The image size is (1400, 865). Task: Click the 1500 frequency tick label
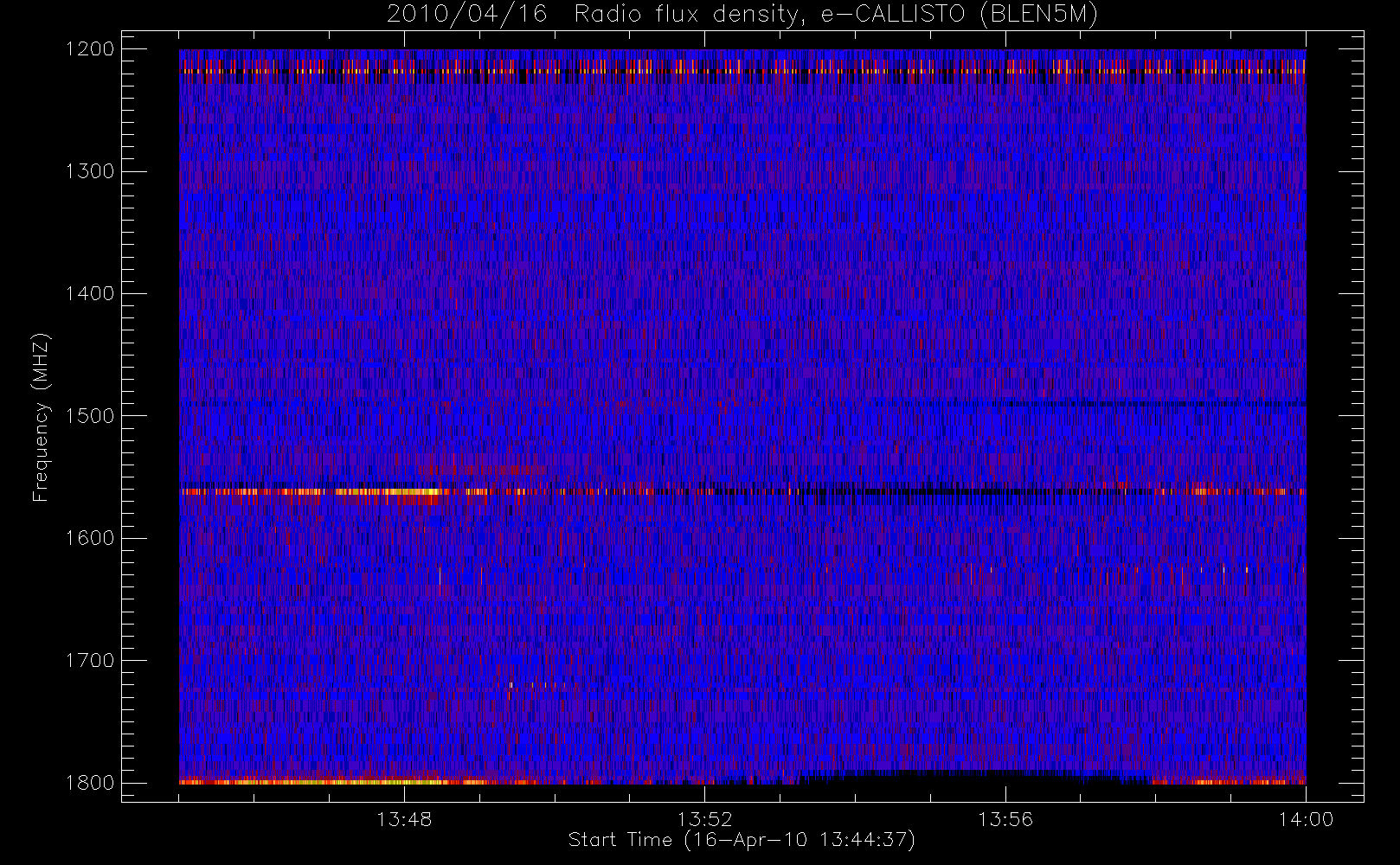pos(90,416)
